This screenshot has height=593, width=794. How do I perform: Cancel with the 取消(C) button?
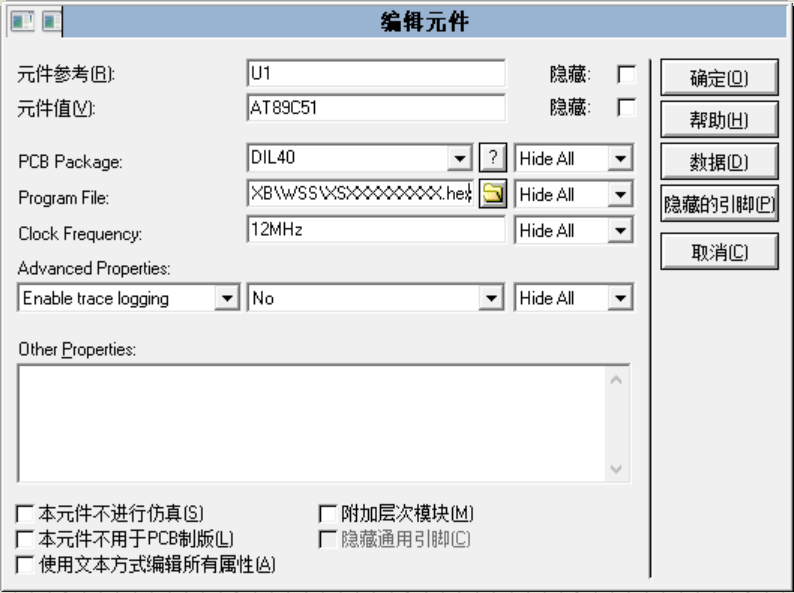(719, 251)
